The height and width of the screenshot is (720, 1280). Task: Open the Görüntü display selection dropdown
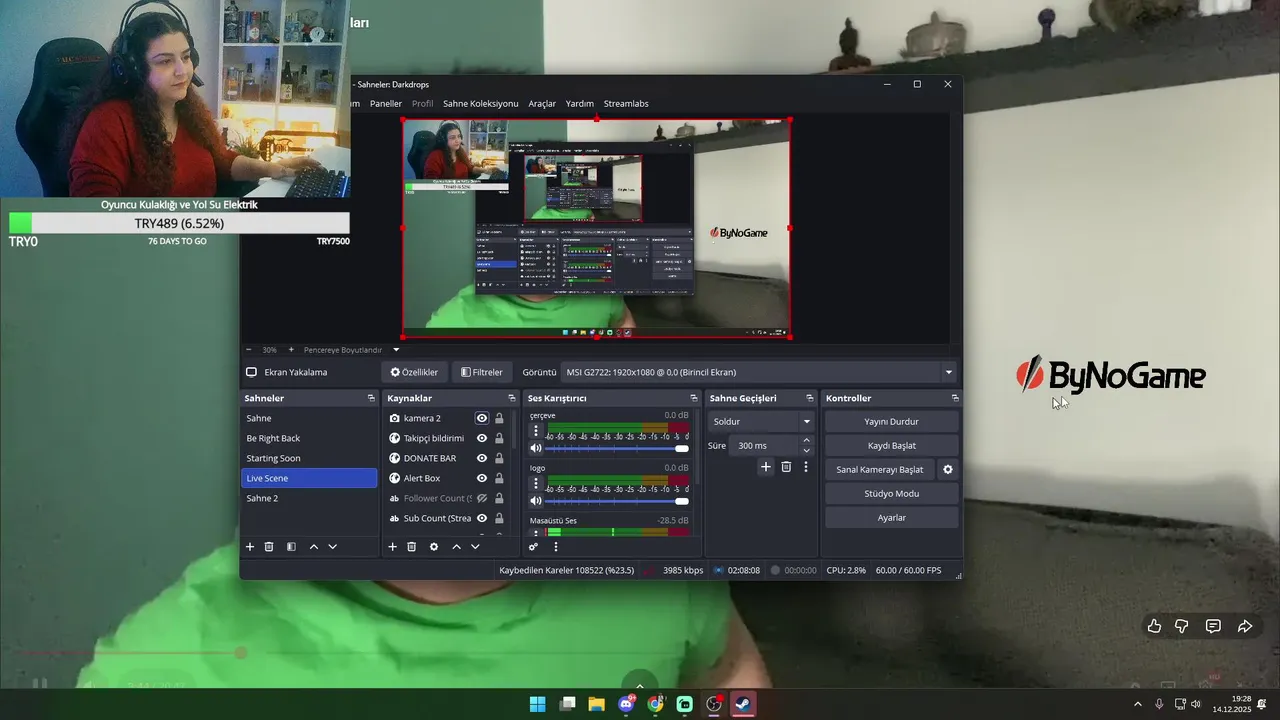[x=758, y=372]
